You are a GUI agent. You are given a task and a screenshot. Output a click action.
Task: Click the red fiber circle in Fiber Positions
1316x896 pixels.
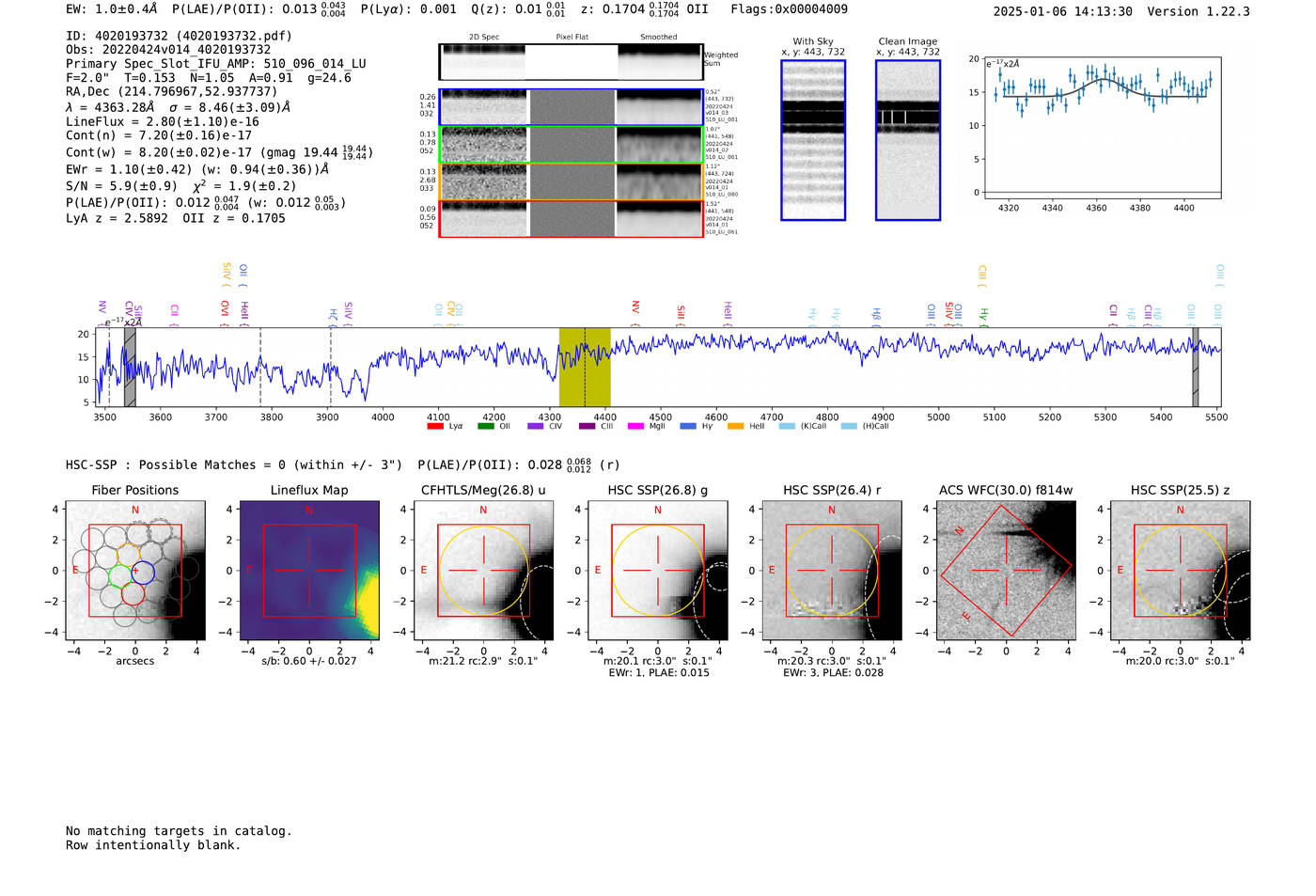click(x=133, y=593)
